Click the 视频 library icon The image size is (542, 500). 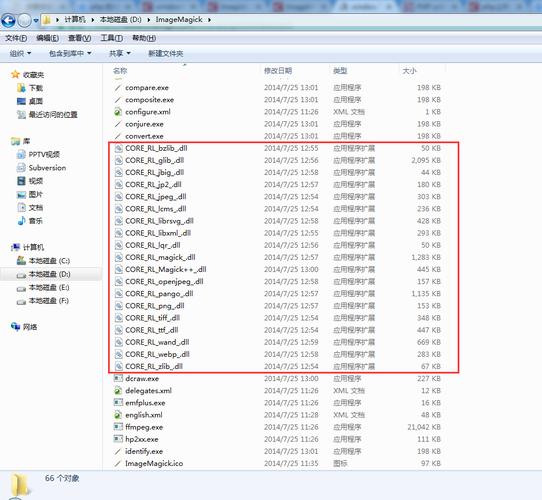tap(21, 181)
